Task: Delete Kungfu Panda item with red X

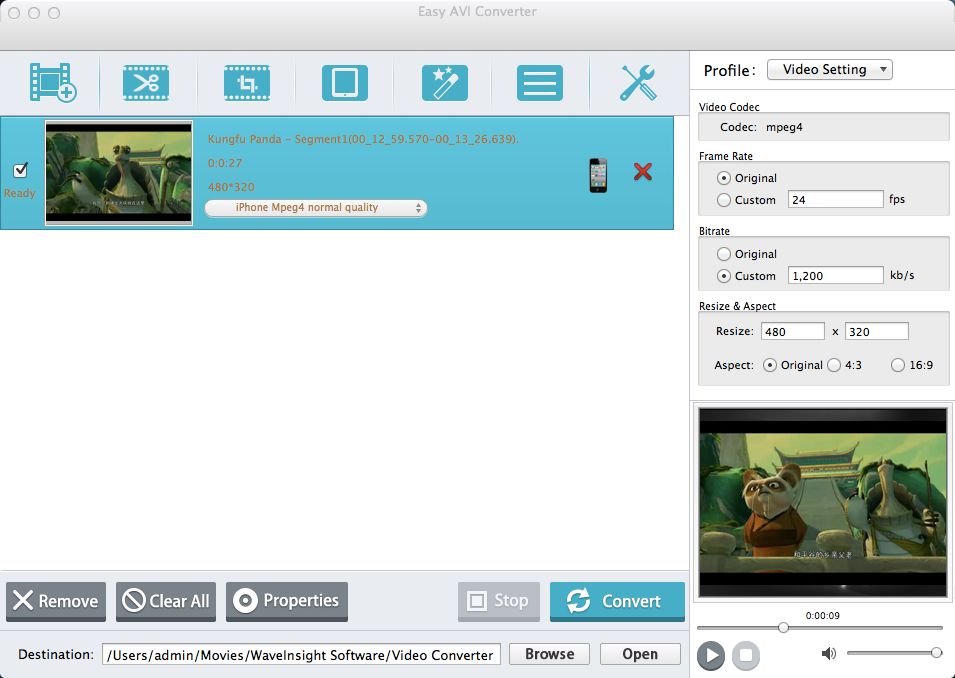Action: tap(643, 172)
